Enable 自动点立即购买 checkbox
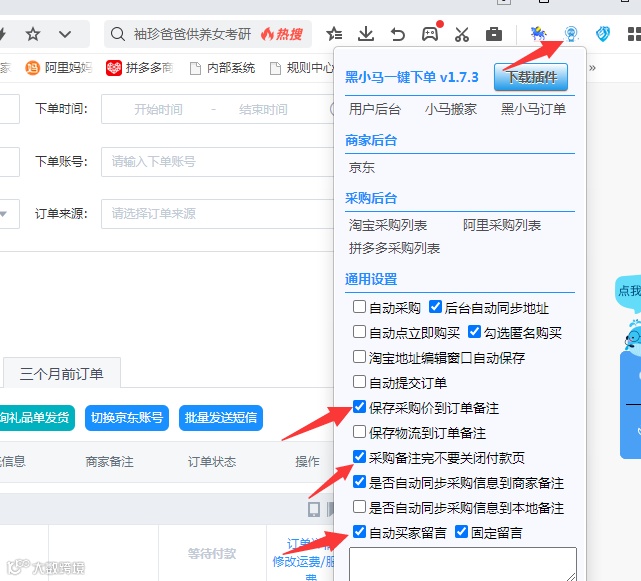641x581 pixels. [x=359, y=332]
